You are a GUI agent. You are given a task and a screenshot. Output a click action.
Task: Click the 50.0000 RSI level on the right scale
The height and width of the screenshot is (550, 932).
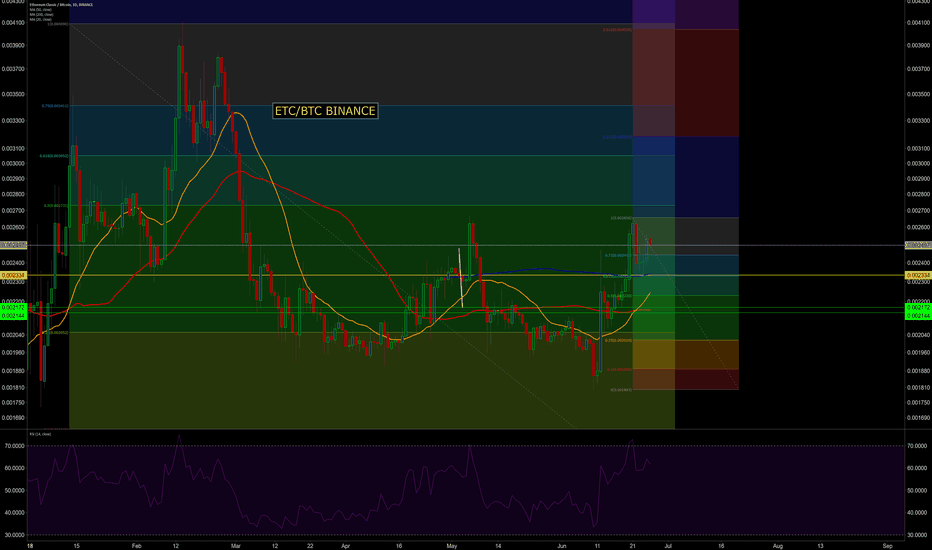pyautogui.click(x=917, y=491)
